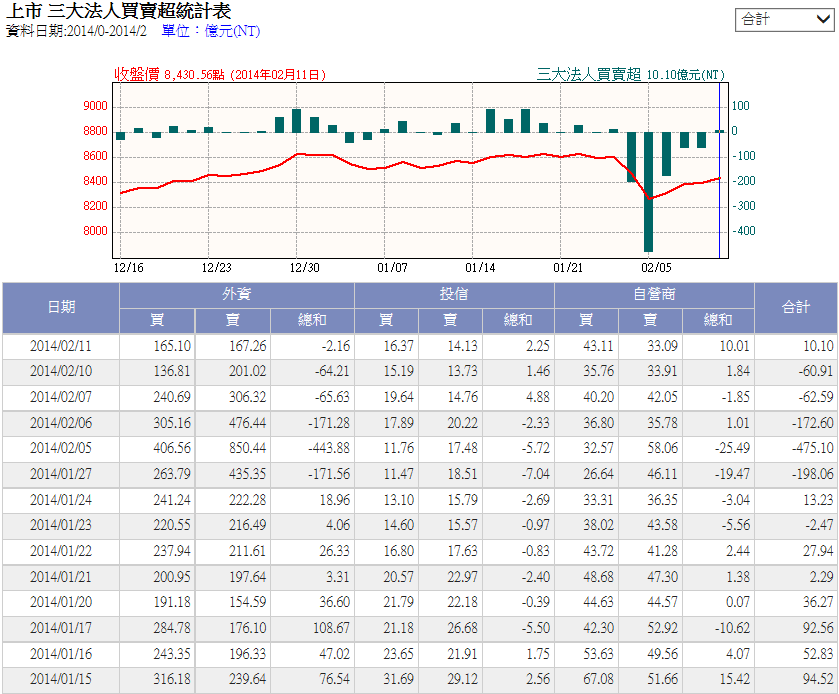The width and height of the screenshot is (839, 694).
Task: Click foreign net value 108.67
Action: pyautogui.click(x=331, y=628)
